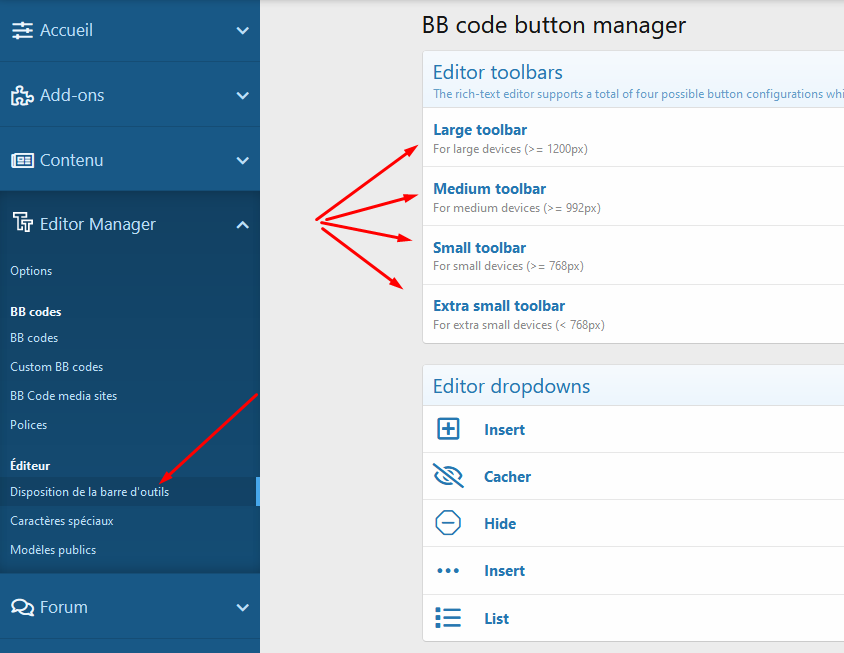844x653 pixels.
Task: Click the Editor Manager text icon
Action: [22, 224]
